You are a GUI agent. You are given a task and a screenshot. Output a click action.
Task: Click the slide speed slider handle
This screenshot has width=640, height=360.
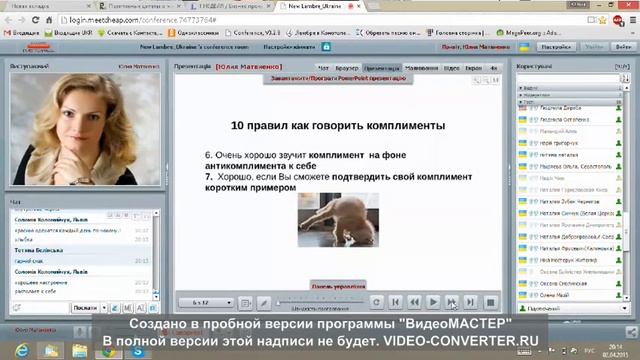(278, 302)
